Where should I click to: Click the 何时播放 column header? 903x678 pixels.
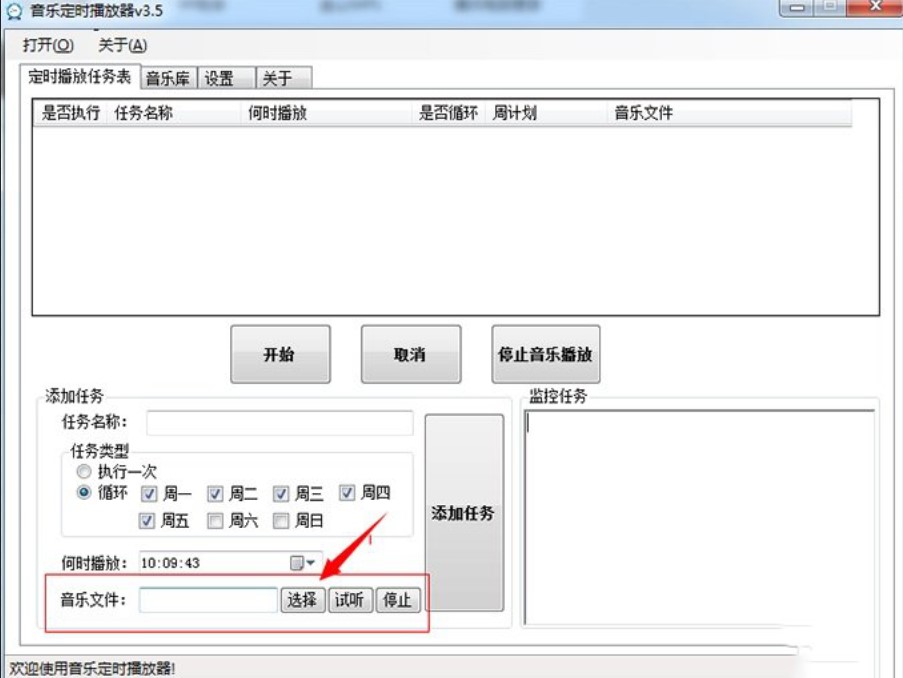327,113
